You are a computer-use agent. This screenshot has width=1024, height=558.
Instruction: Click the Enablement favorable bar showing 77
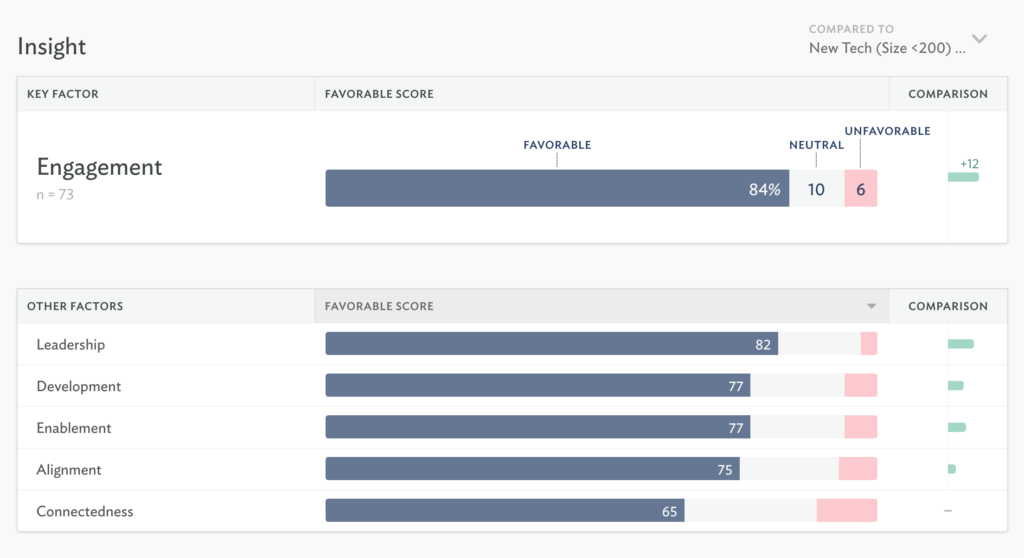tap(538, 427)
